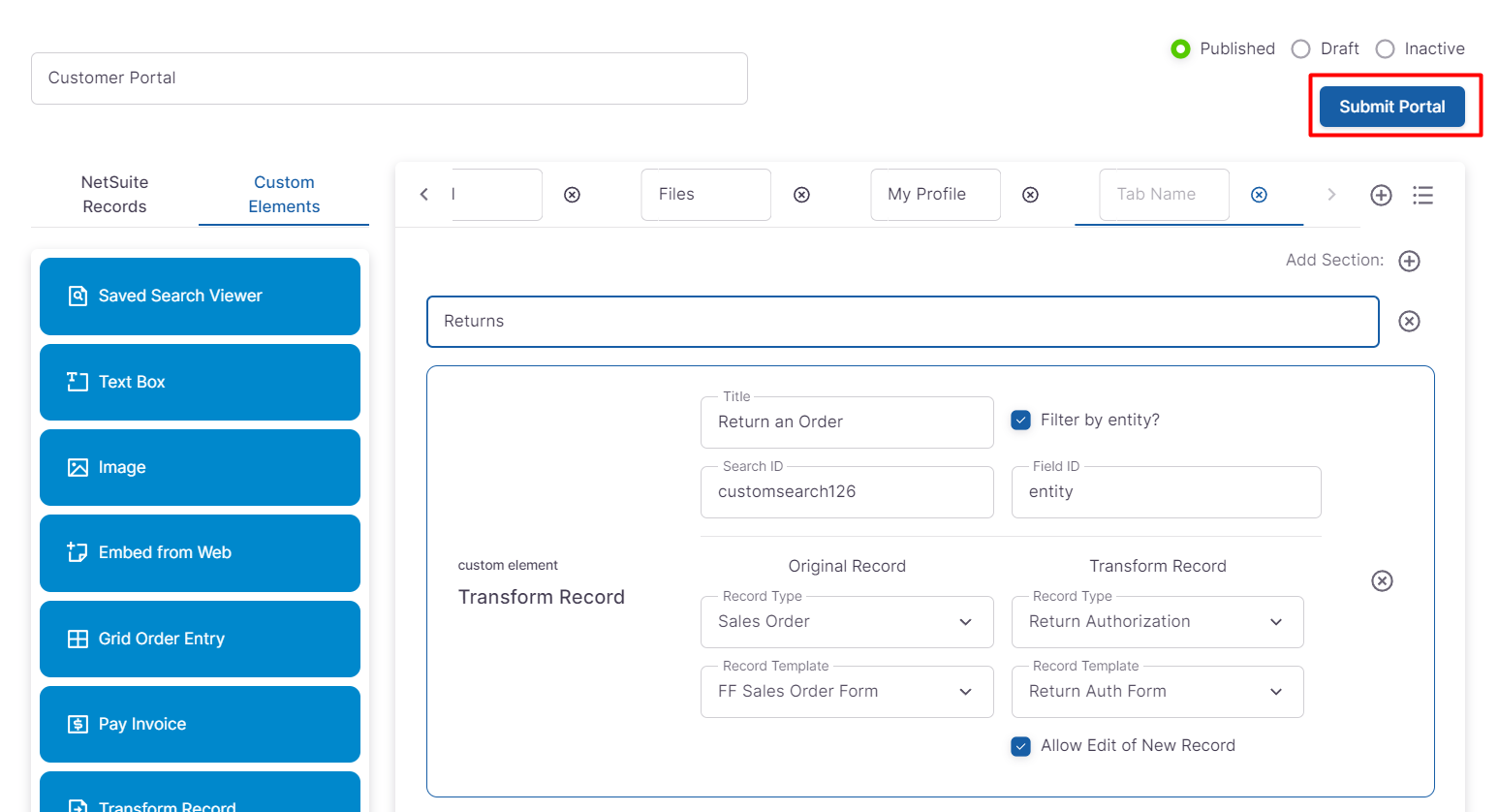Click the add new tab plus icon

point(1381,195)
